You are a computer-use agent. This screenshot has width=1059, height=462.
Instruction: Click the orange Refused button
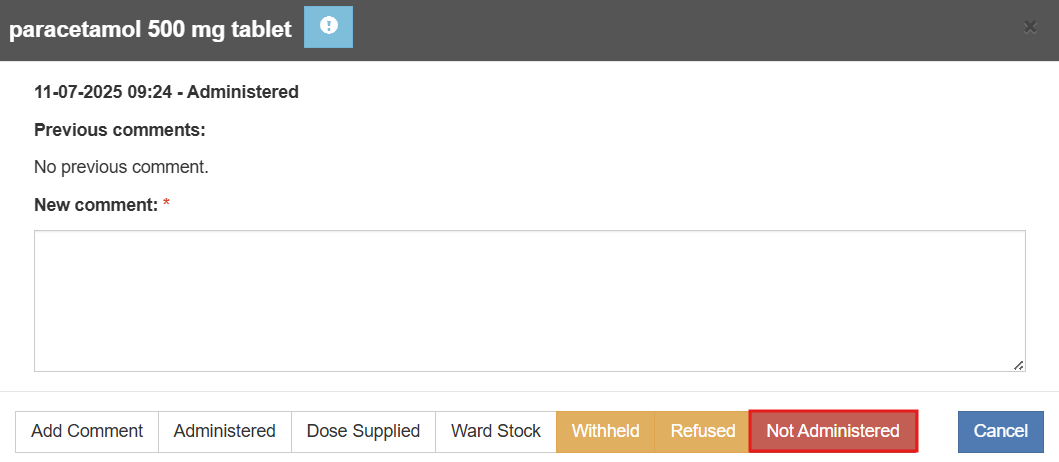[702, 431]
